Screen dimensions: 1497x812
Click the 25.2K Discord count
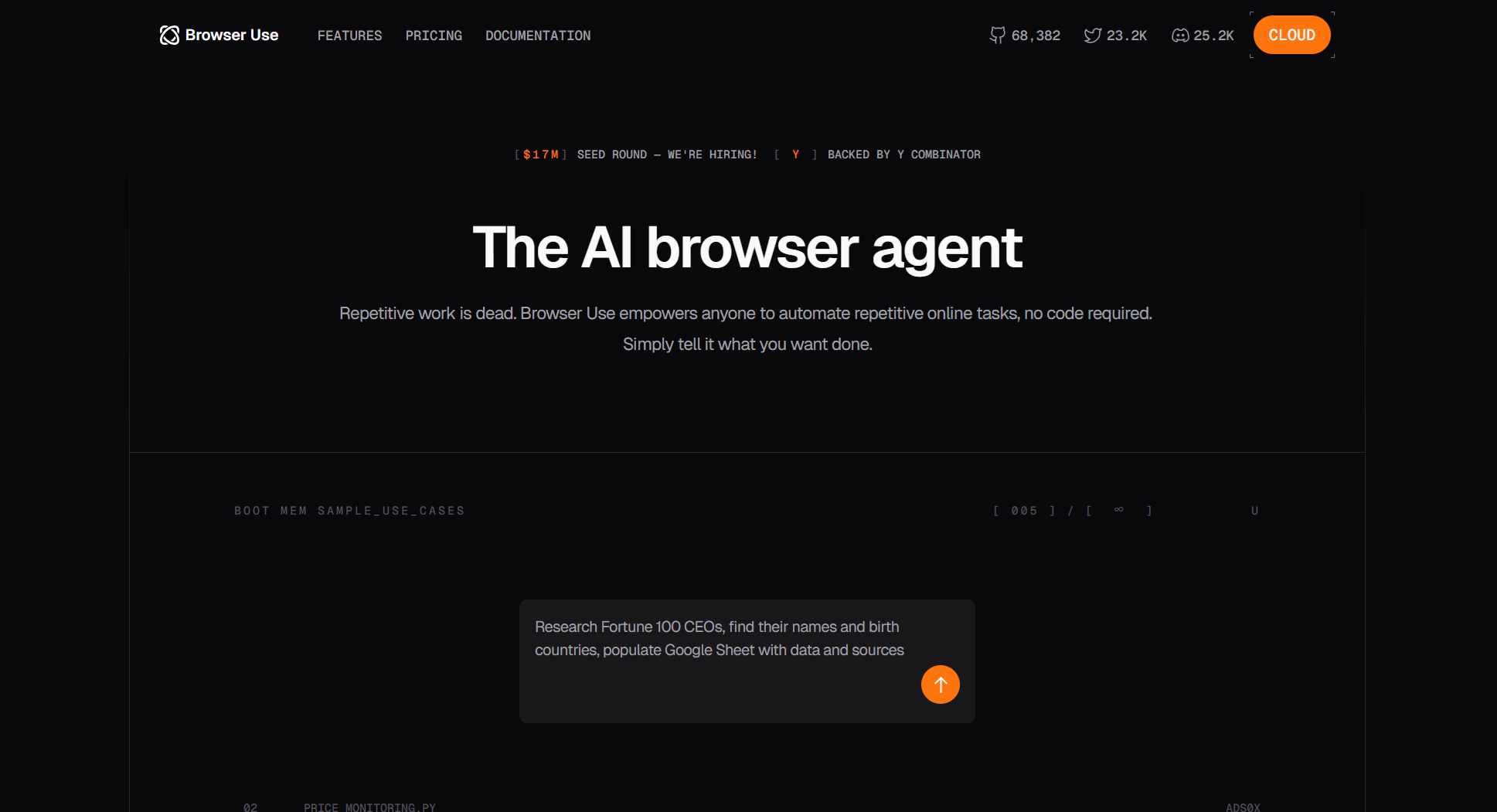point(1214,36)
